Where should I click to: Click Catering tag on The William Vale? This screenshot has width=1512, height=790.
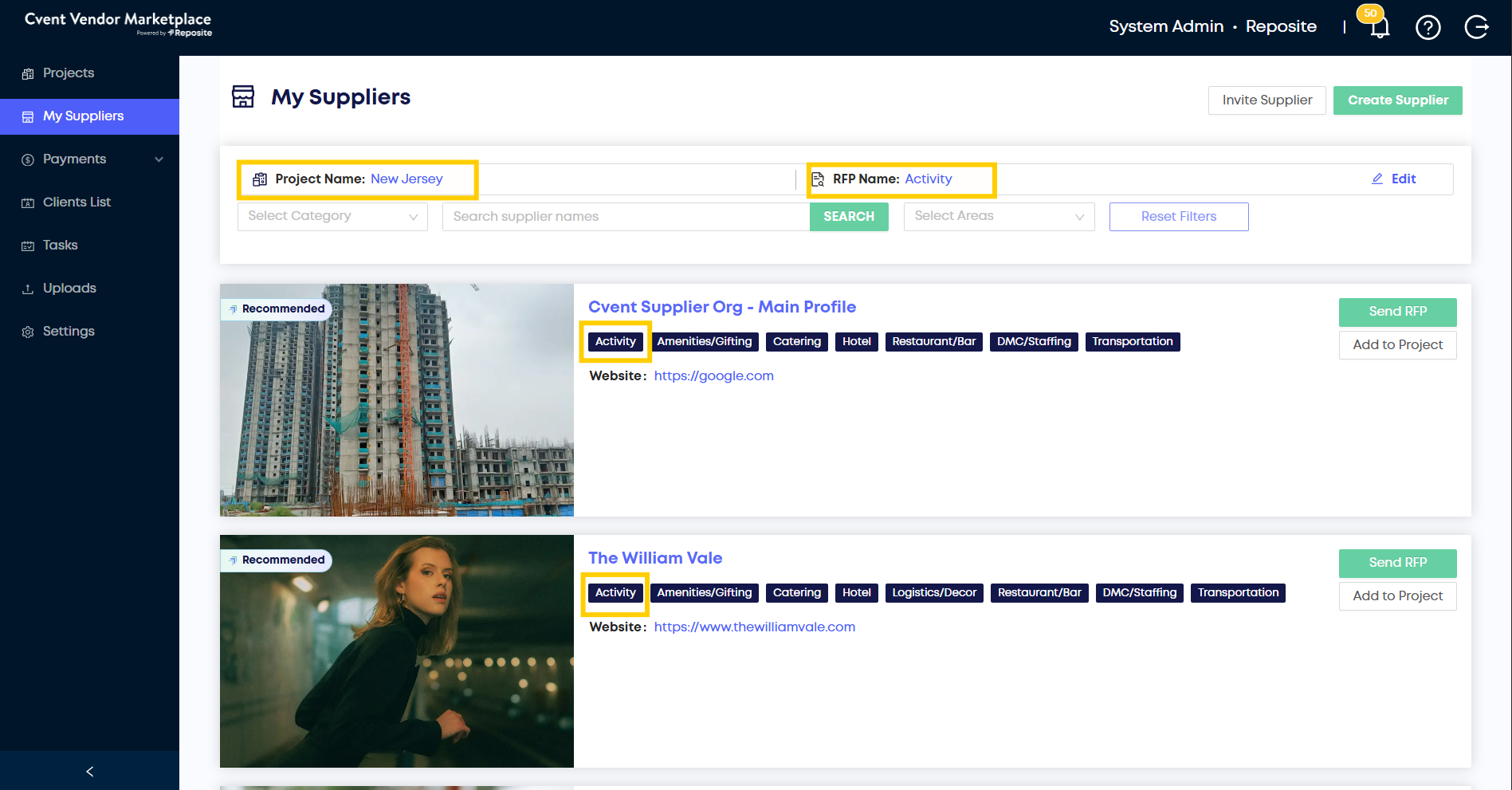tap(797, 593)
